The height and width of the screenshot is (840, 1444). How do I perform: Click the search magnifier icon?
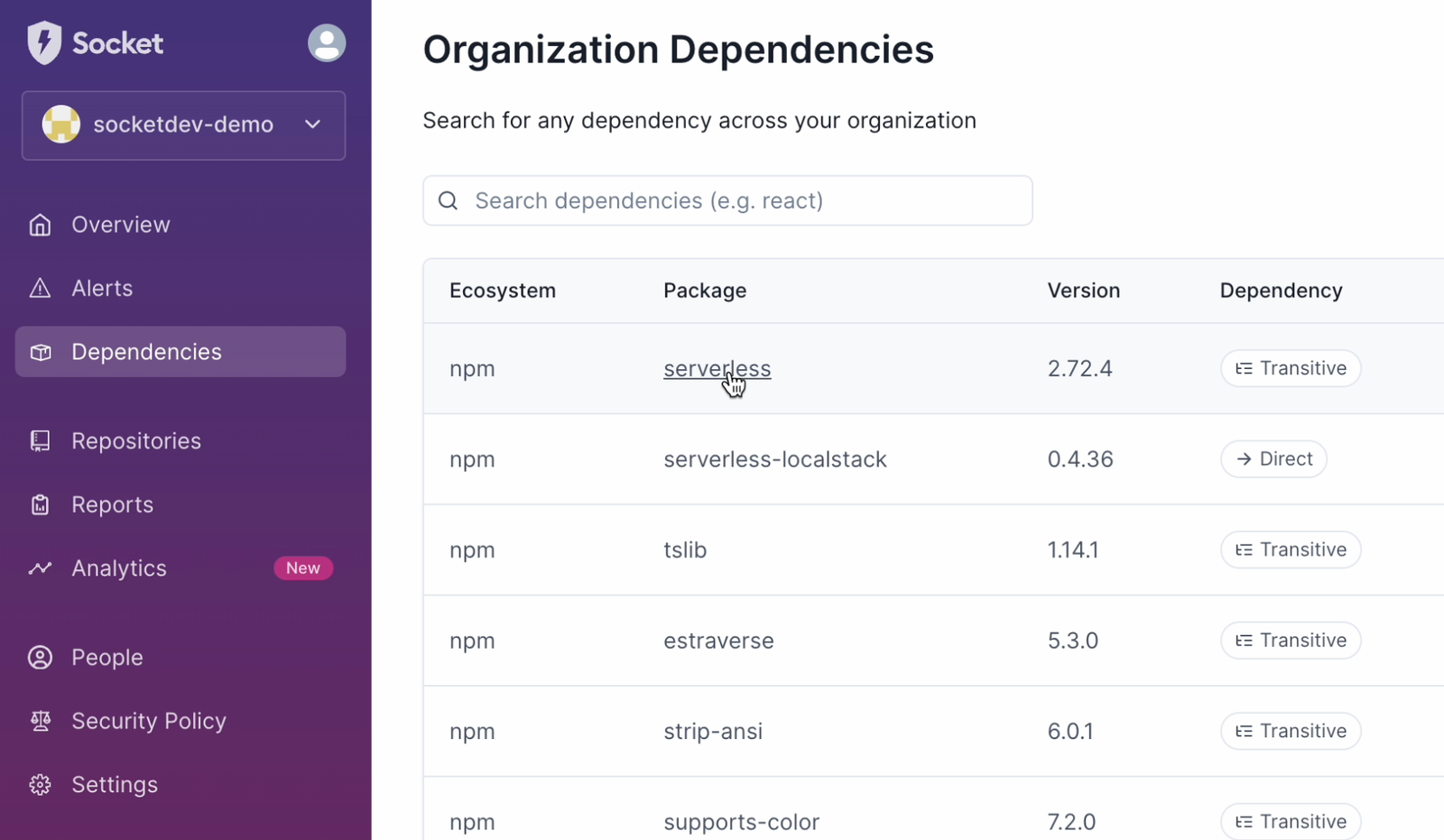[449, 200]
